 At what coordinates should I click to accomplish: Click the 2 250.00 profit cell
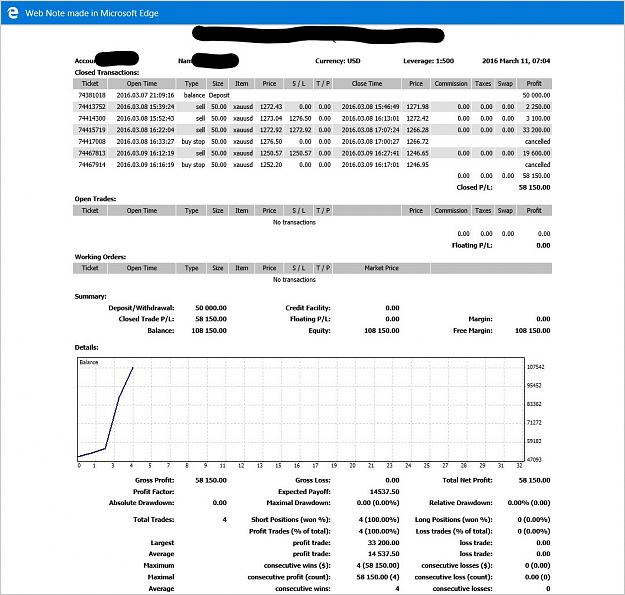click(538, 107)
